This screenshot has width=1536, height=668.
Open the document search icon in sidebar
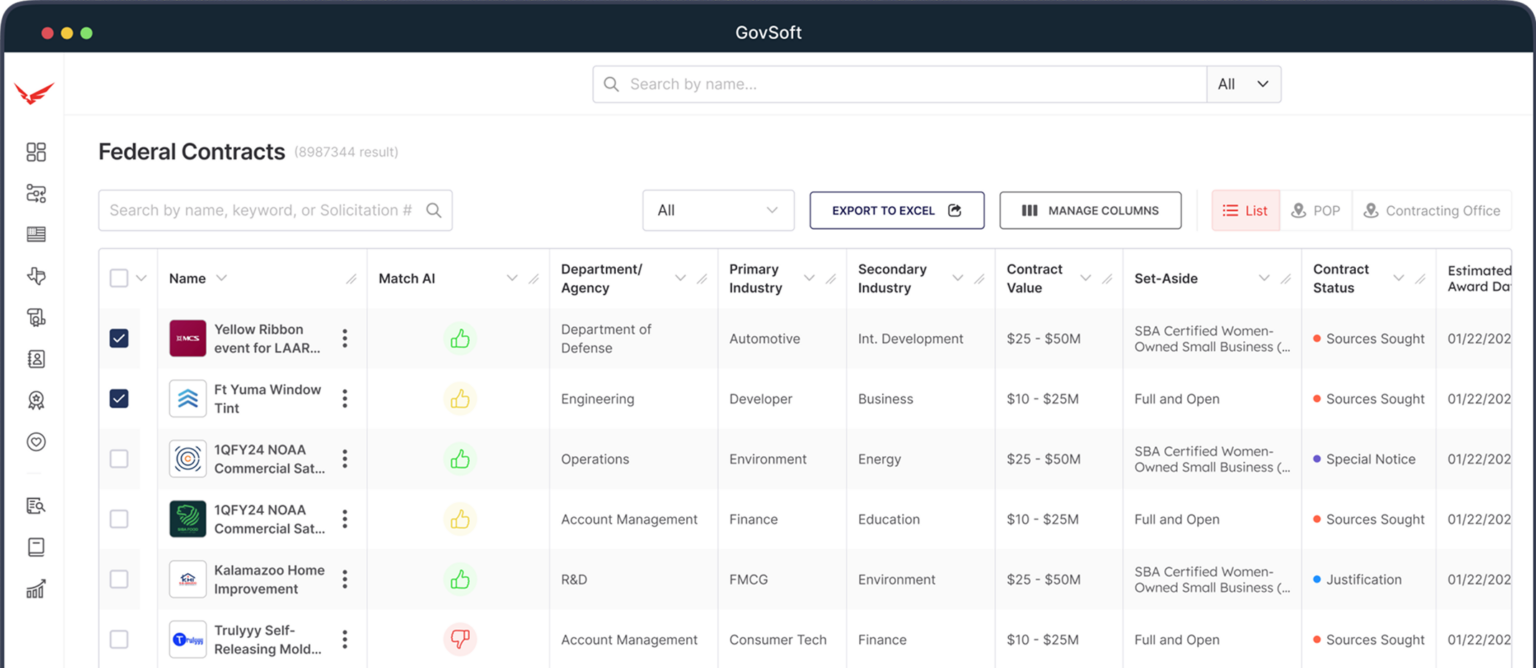point(36,506)
